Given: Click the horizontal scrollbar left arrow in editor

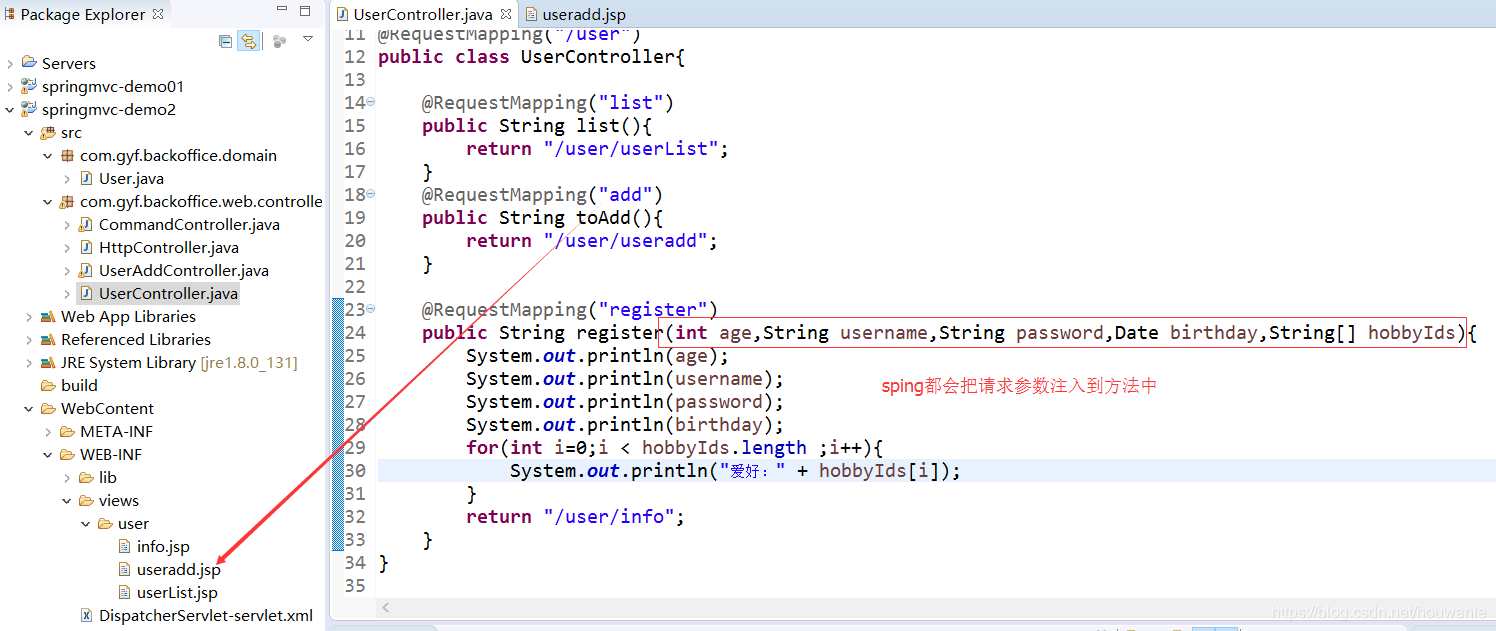Looking at the screenshot, I should coord(386,607).
